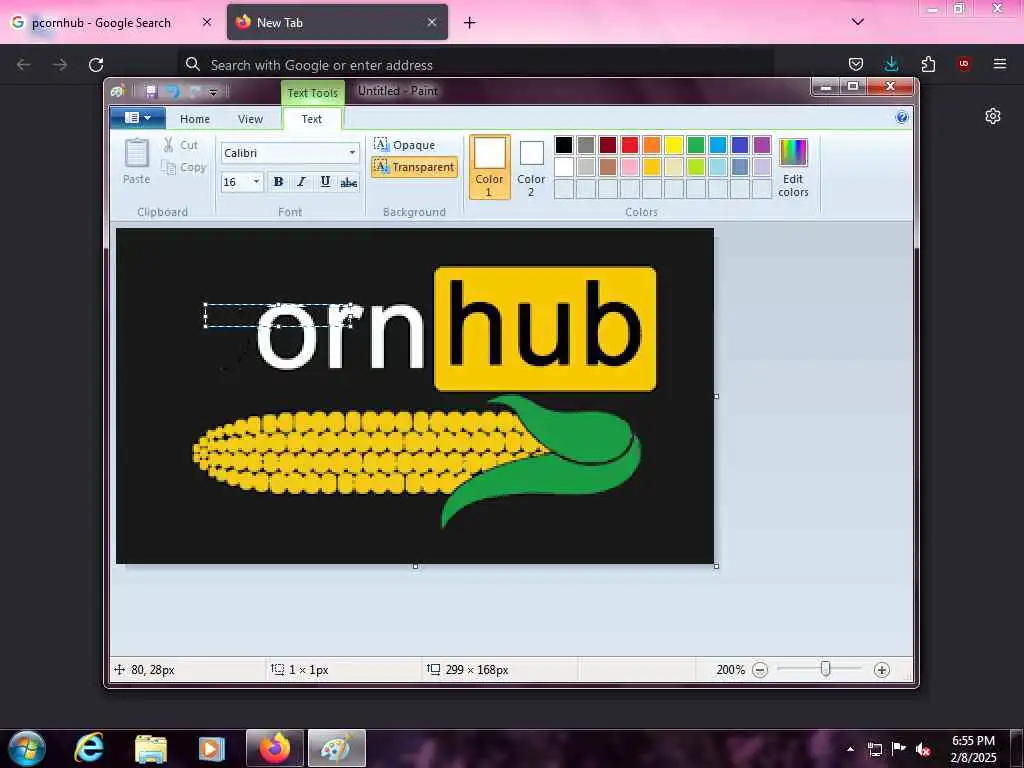Open the Firefox hamburger application menu

click(1000, 64)
